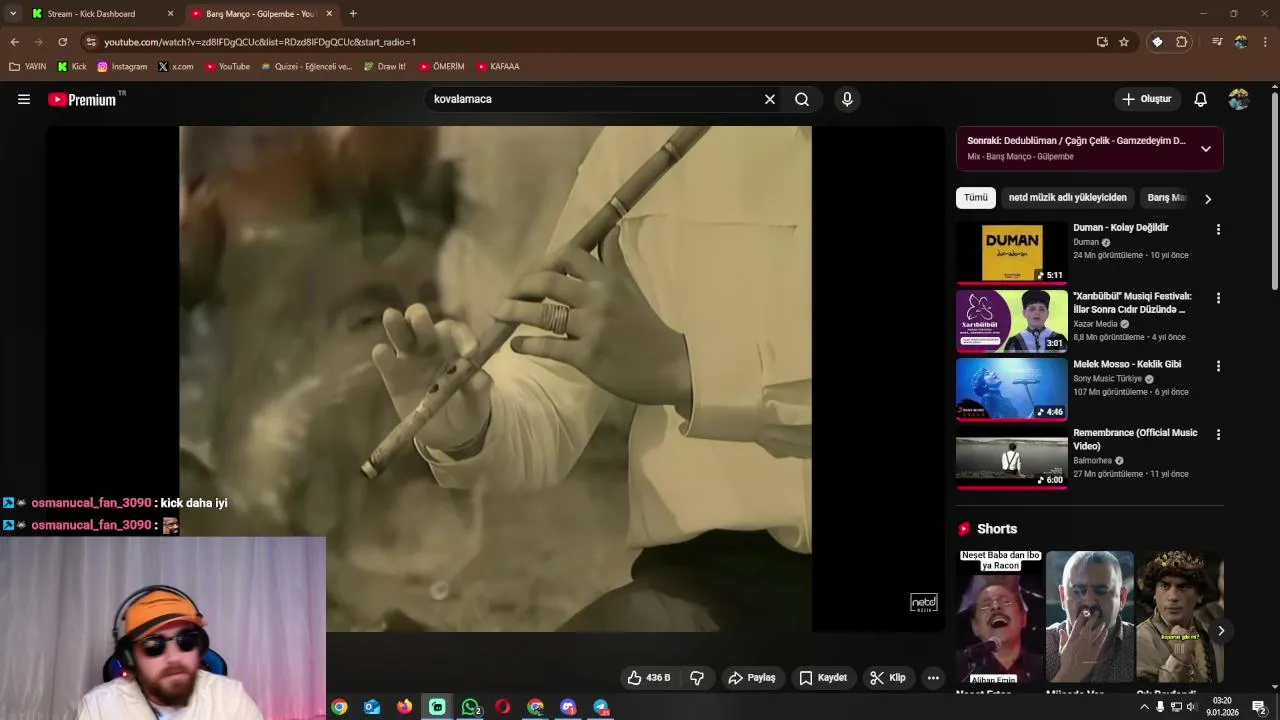Open Xanbülbül Musiqi Festivalı video thumbnail

click(x=1012, y=320)
